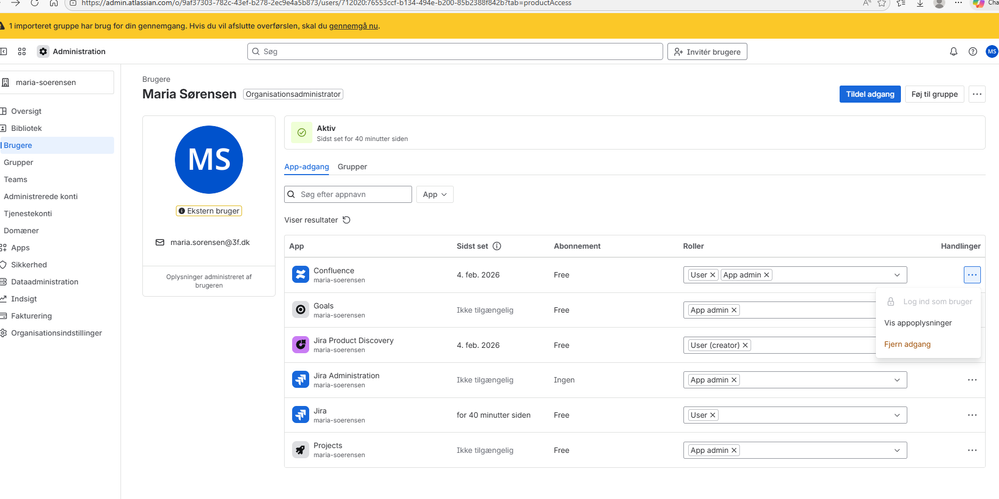
Task: Remove the User tag from Jira roles
Action: [713, 415]
